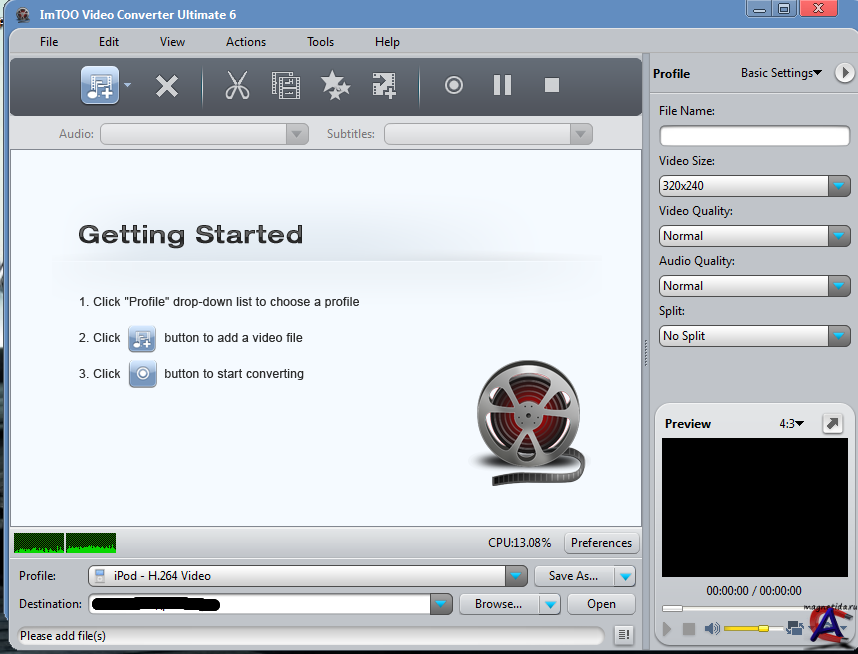This screenshot has height=654, width=858.
Task: Click the 'Please add file(s)' status text
Action: 63,636
